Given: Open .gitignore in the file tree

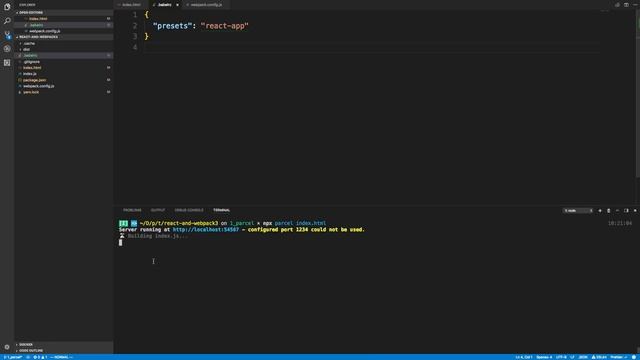Looking at the screenshot, I should [64, 62].
